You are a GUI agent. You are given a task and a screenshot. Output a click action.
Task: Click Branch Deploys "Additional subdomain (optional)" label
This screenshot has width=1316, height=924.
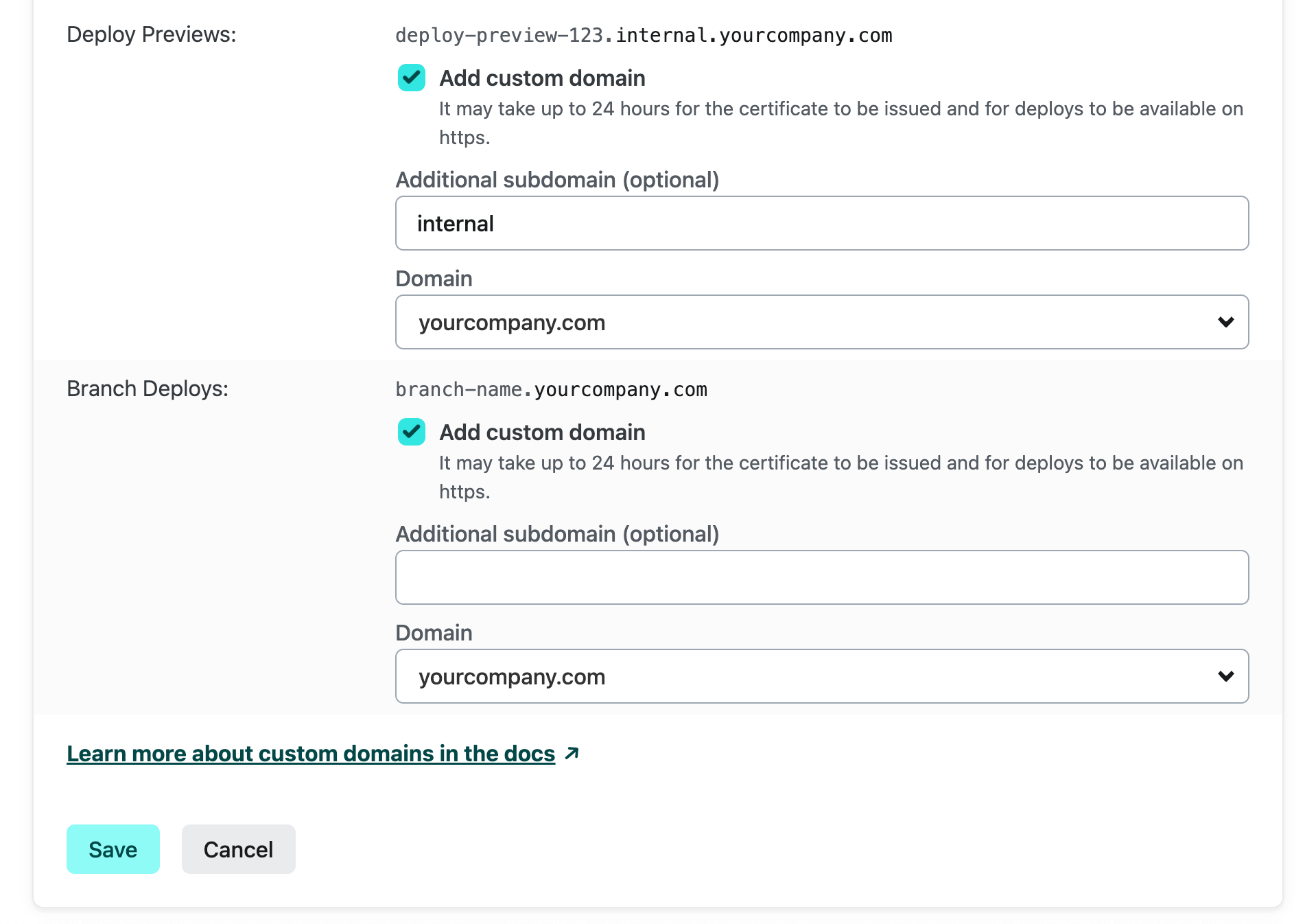tap(557, 534)
